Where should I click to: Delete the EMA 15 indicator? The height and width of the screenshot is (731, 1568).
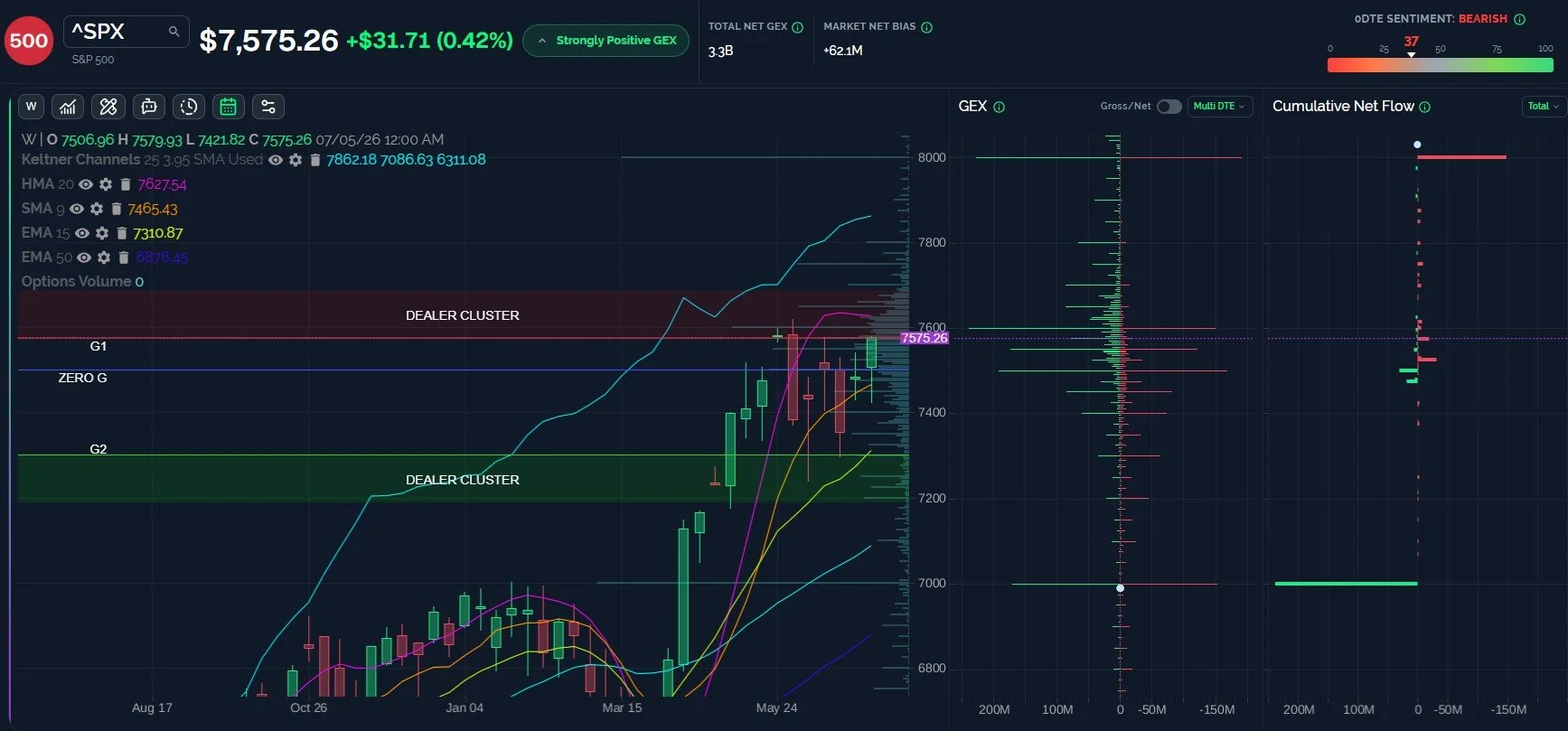[122, 233]
